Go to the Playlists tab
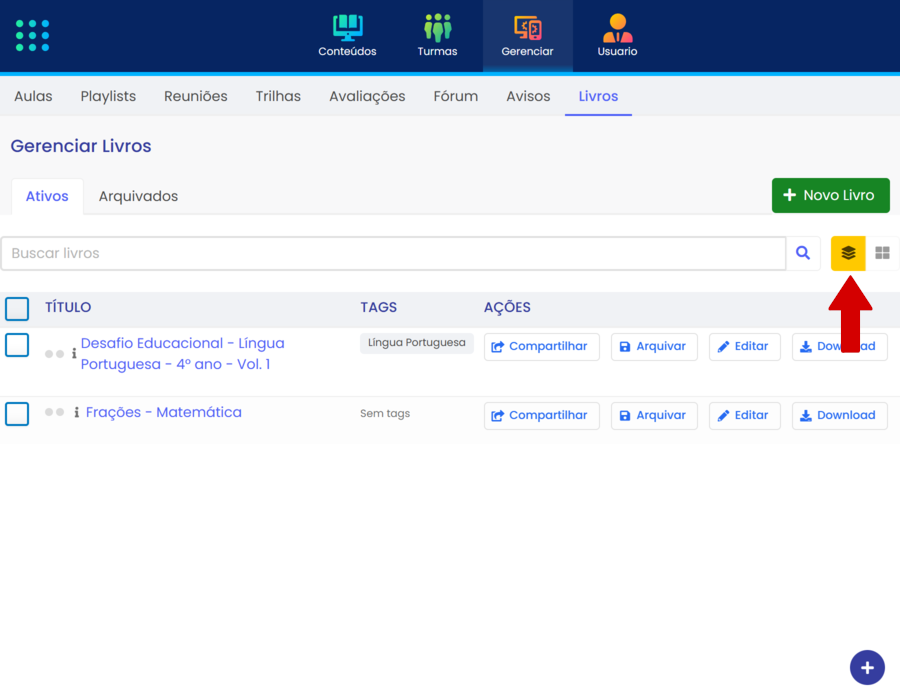 [x=108, y=97]
